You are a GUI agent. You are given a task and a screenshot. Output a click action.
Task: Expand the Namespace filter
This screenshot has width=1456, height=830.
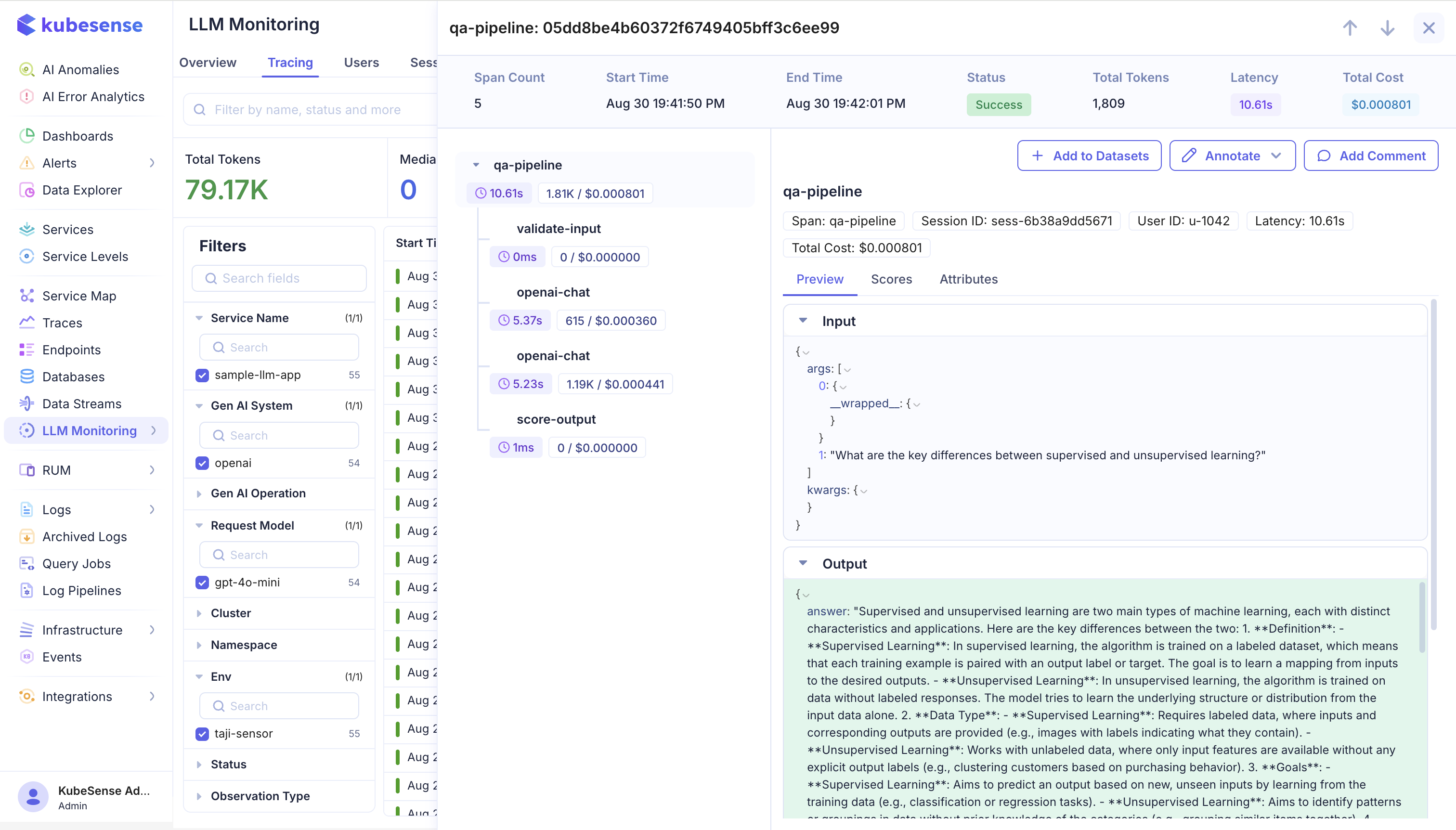[x=199, y=645]
